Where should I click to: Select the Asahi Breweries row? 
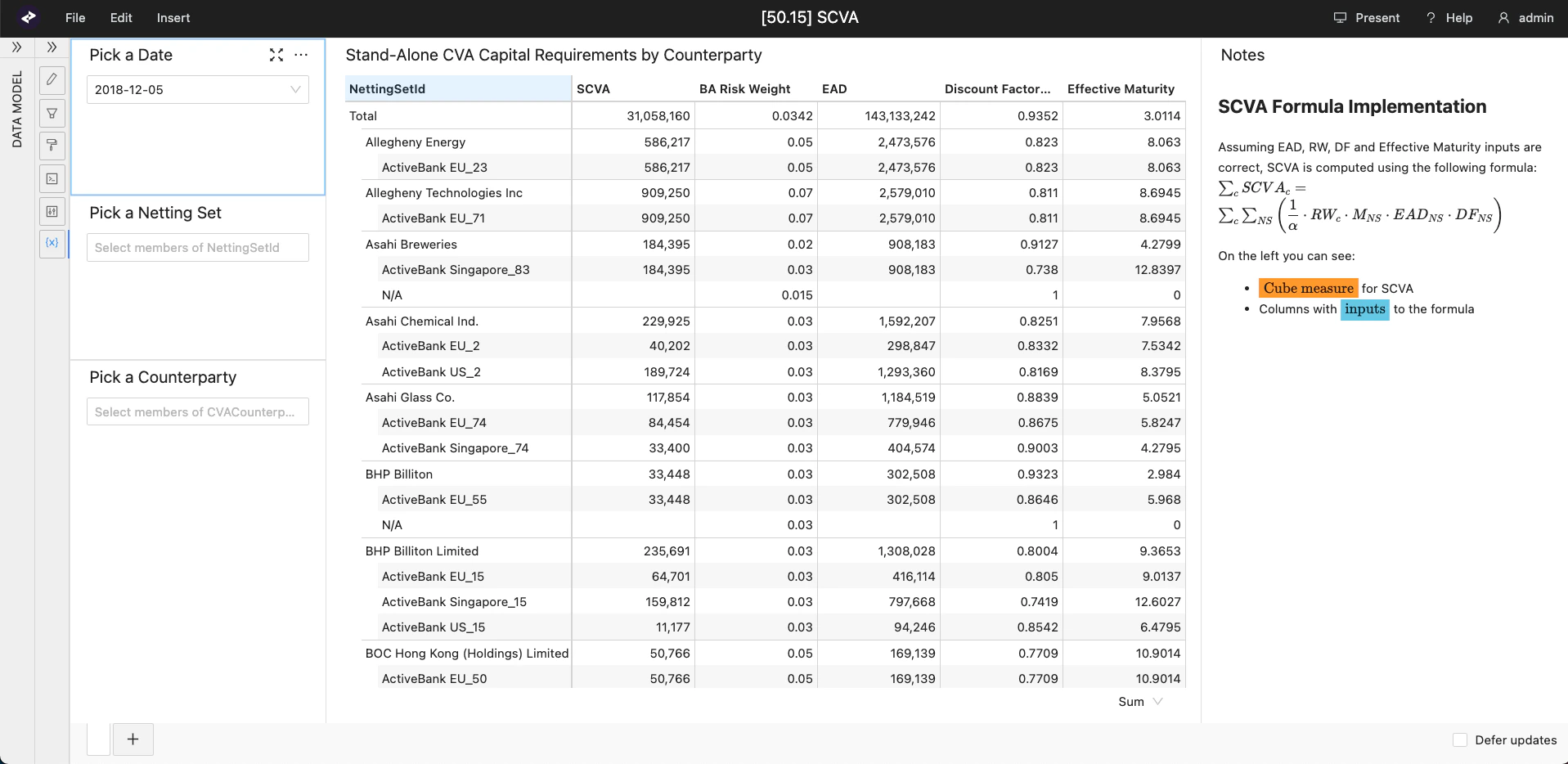pyautogui.click(x=411, y=245)
